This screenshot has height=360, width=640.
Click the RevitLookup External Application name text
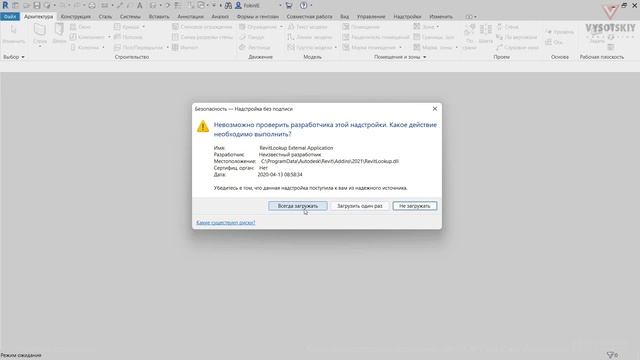tap(296, 148)
